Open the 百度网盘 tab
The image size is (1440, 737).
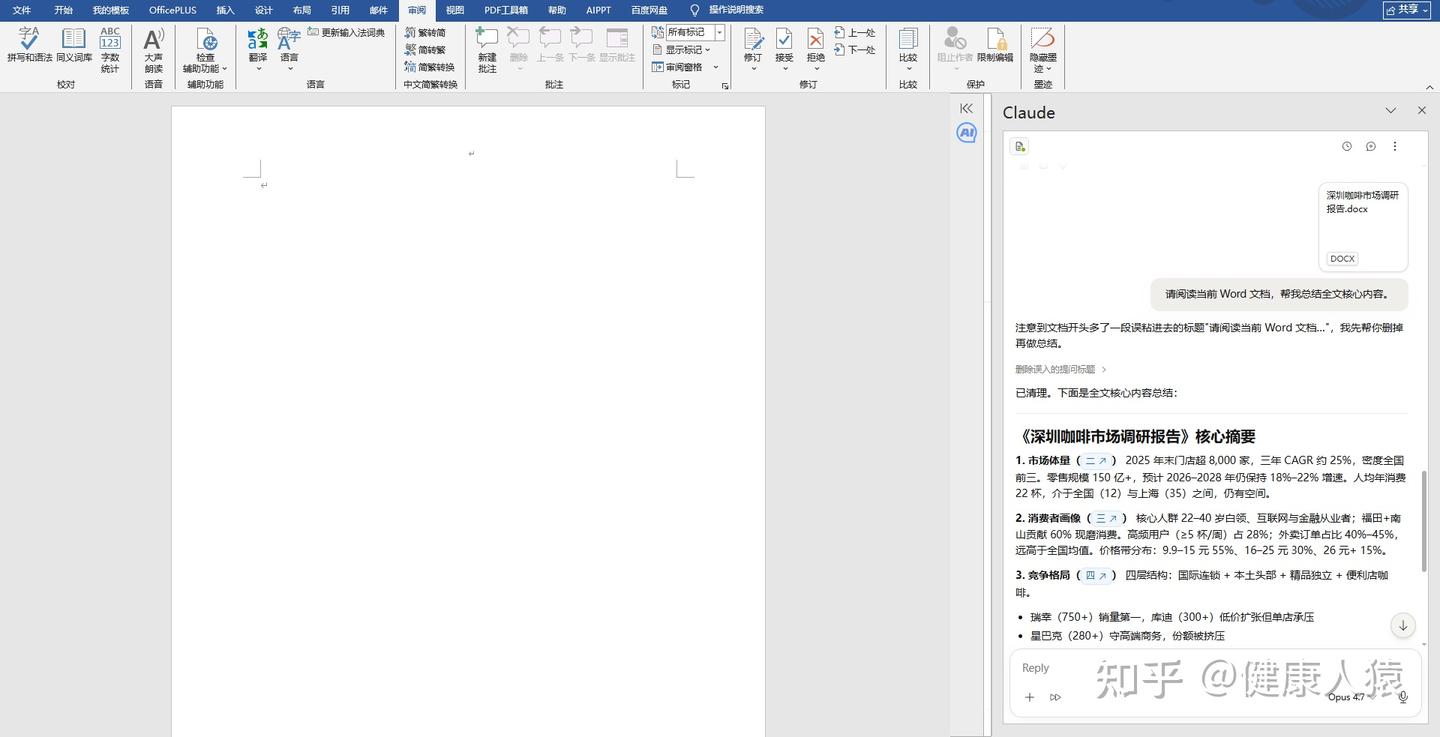click(x=649, y=10)
